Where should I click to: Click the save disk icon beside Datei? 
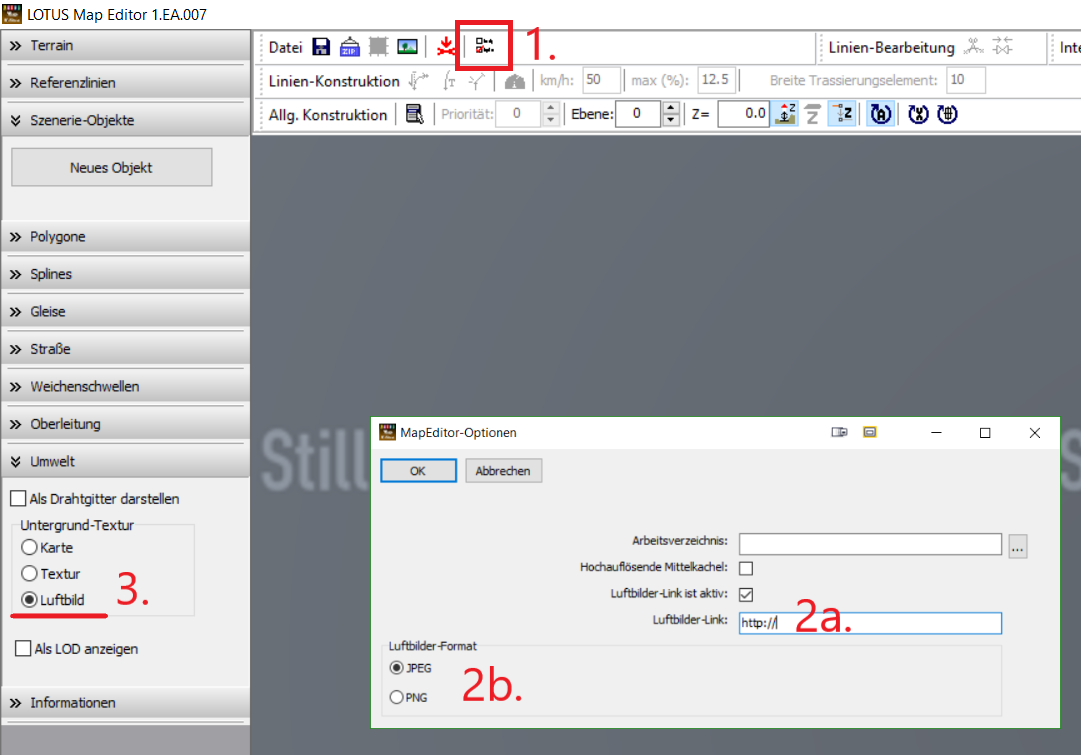[x=321, y=47]
